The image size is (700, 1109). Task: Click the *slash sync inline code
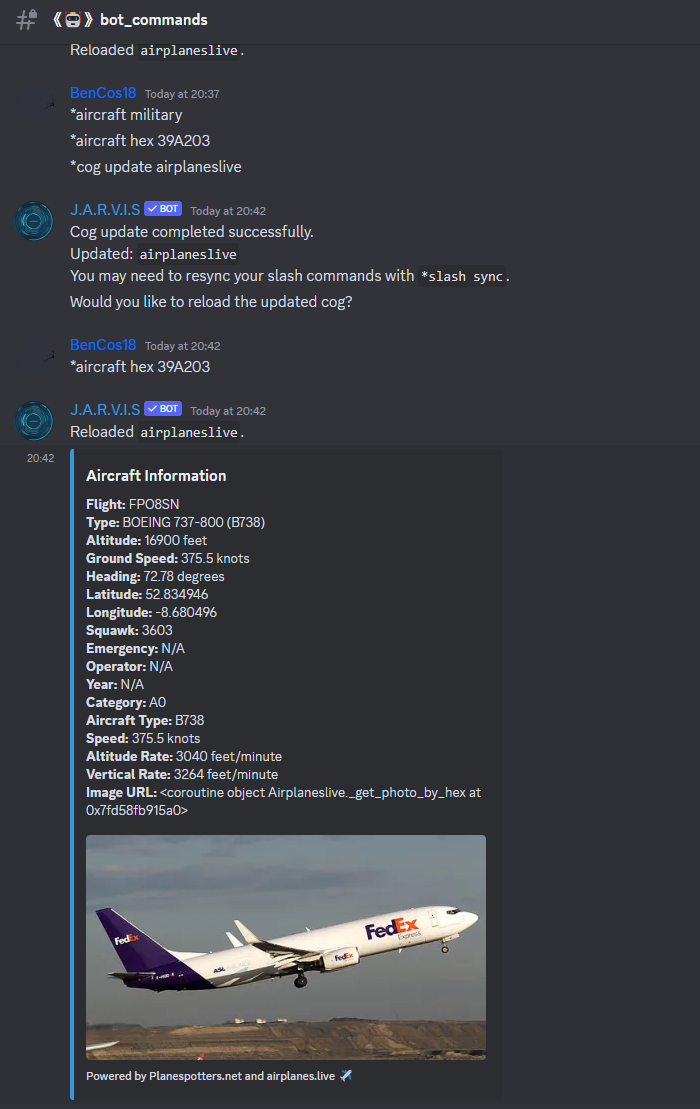coord(462,277)
